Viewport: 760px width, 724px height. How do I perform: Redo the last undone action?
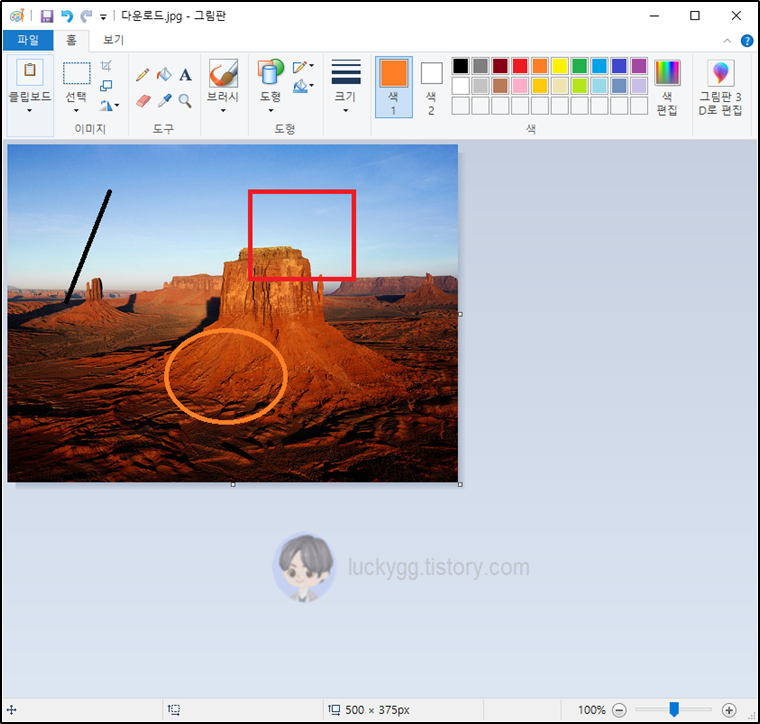click(x=86, y=16)
